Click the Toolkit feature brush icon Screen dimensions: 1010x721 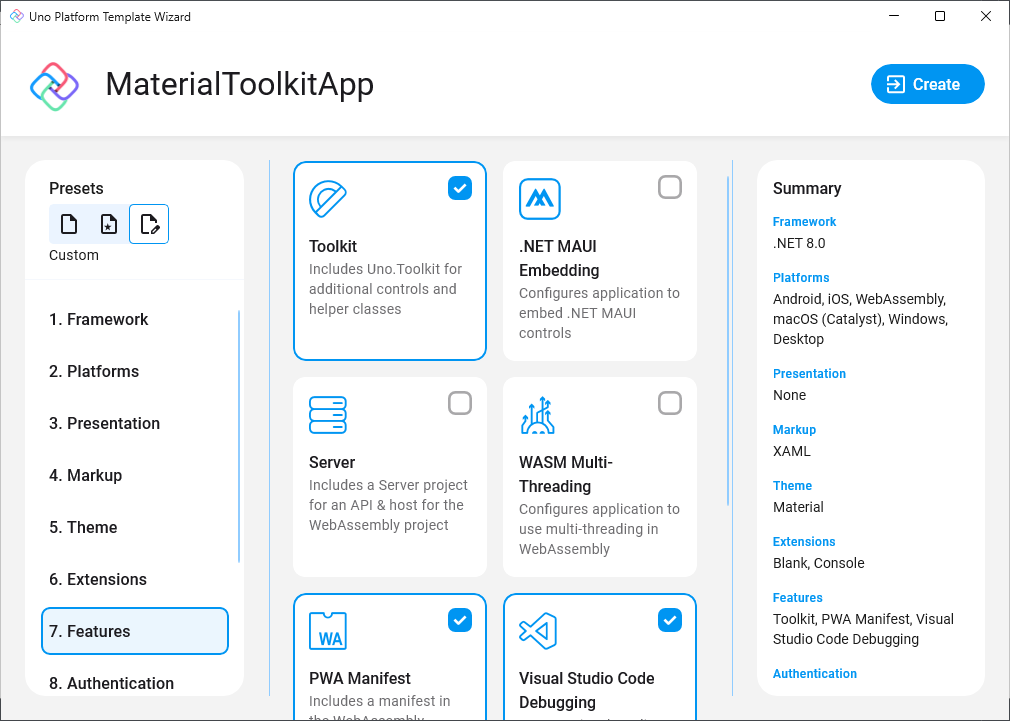point(330,198)
